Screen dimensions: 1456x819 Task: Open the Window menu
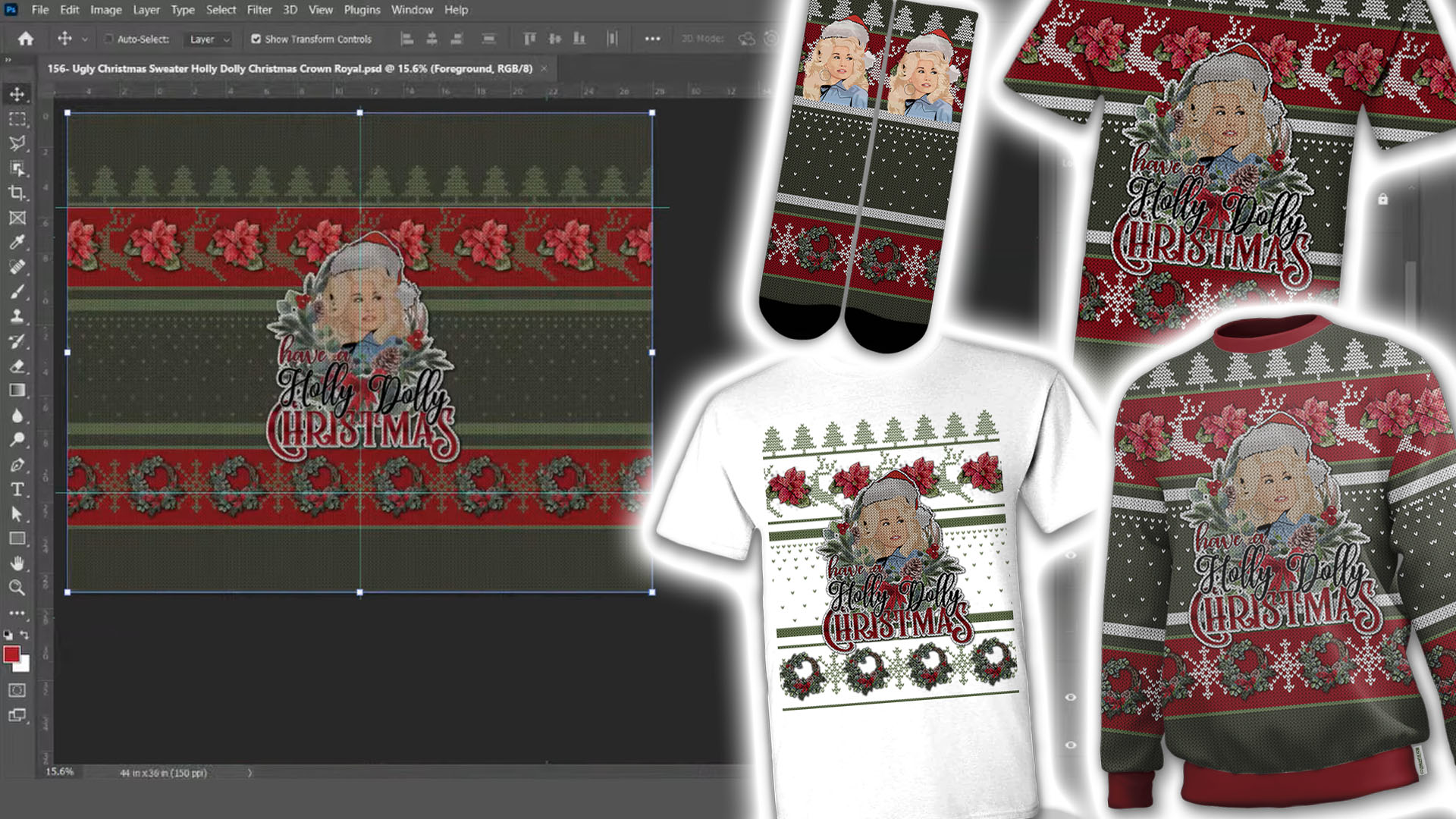point(413,10)
